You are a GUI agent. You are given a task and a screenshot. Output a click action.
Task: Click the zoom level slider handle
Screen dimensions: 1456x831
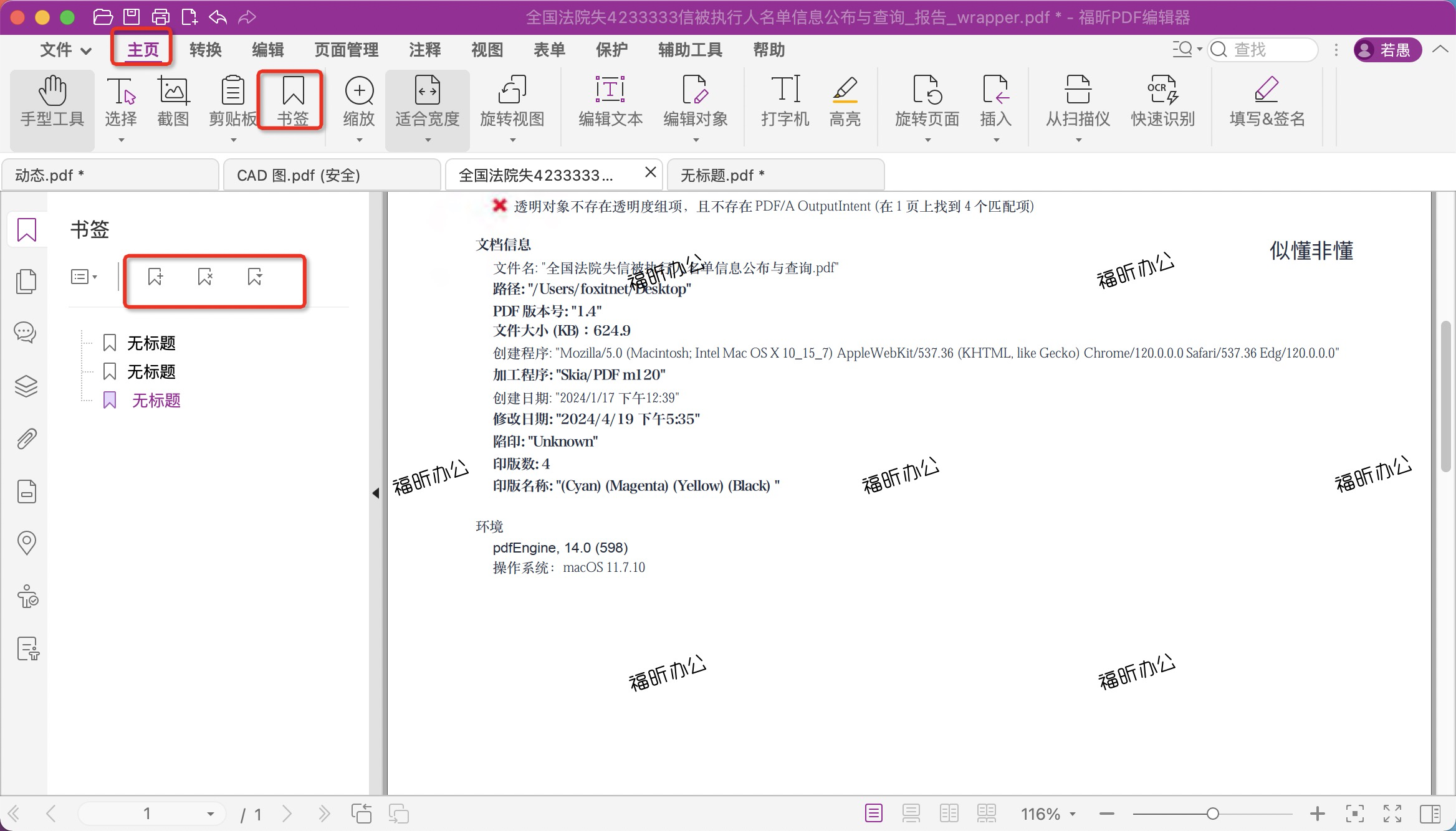click(x=1212, y=814)
